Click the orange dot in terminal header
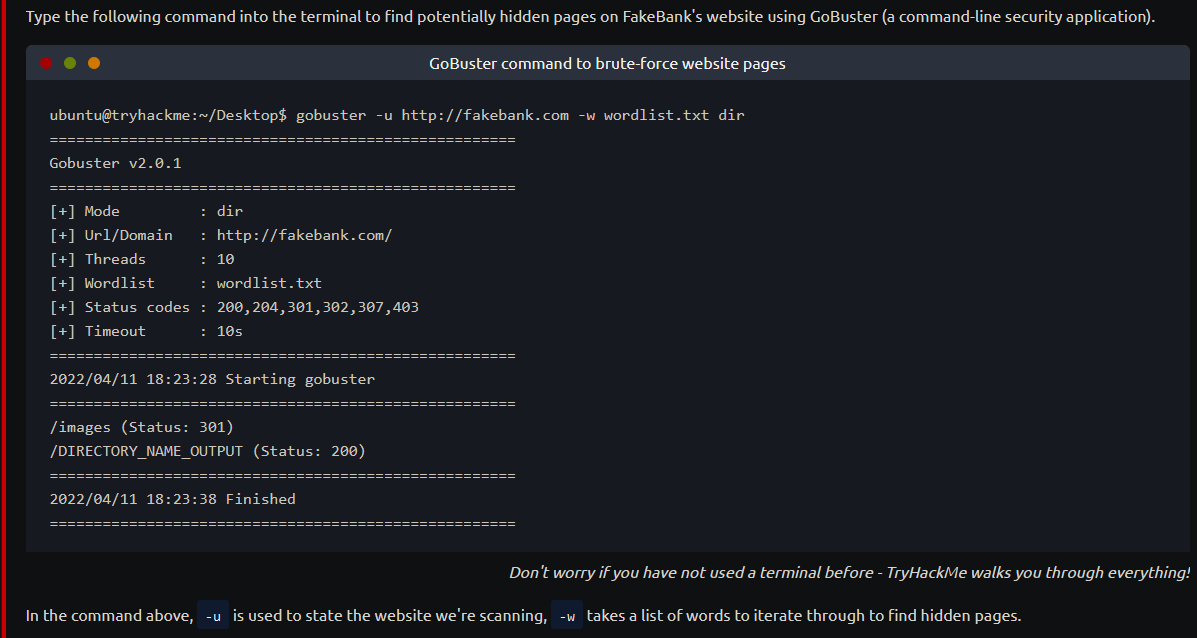 [94, 63]
